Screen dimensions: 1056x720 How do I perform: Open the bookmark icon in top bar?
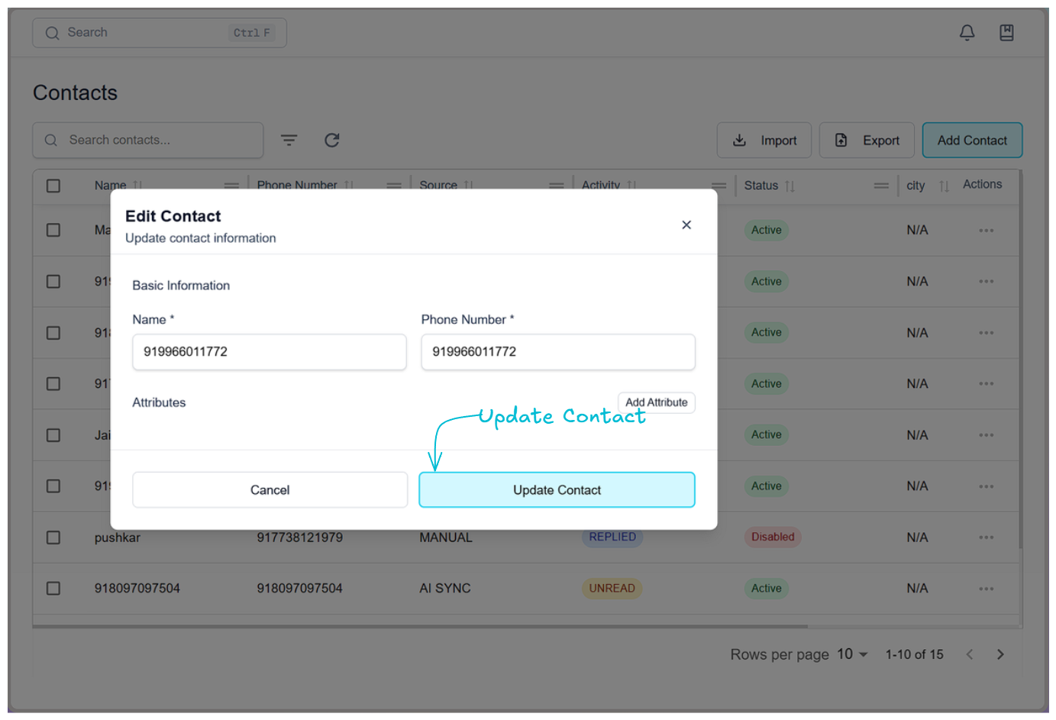pyautogui.click(x=1007, y=33)
